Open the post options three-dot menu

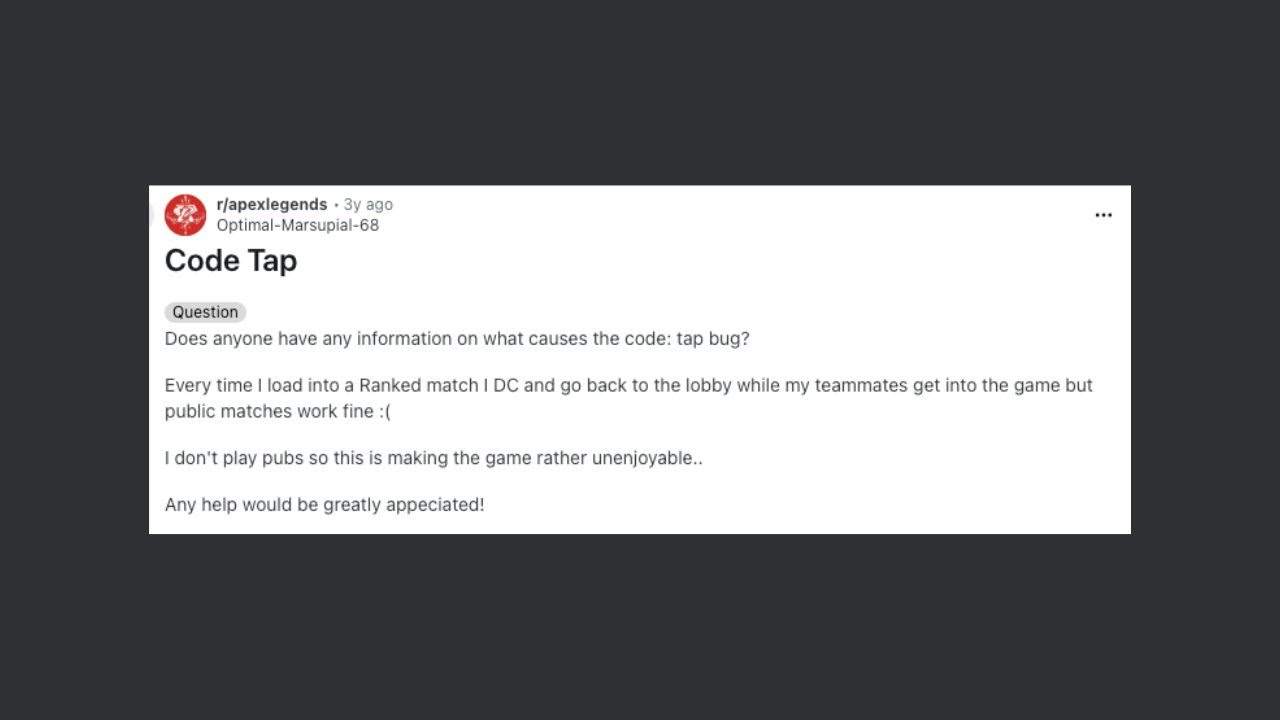click(1103, 215)
